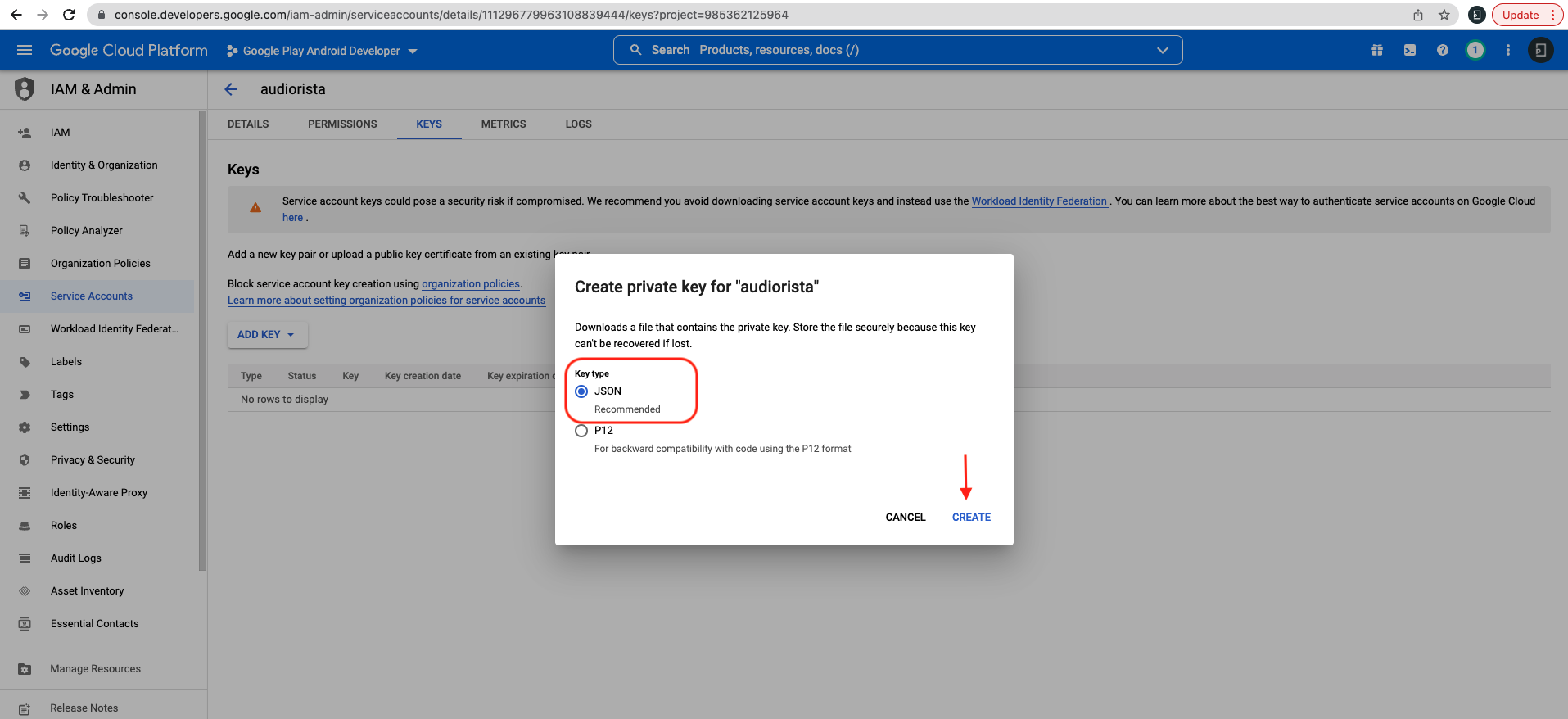Click the Google Cloud Platform logo text
The width and height of the screenshot is (1568, 719).
coord(129,50)
